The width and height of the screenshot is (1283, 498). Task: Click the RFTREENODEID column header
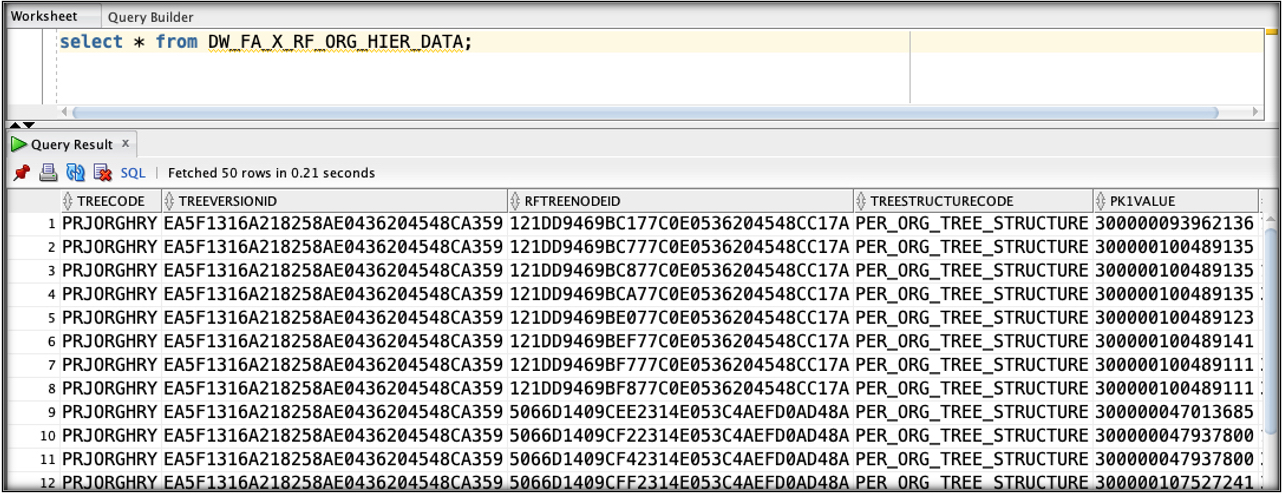(x=680, y=201)
